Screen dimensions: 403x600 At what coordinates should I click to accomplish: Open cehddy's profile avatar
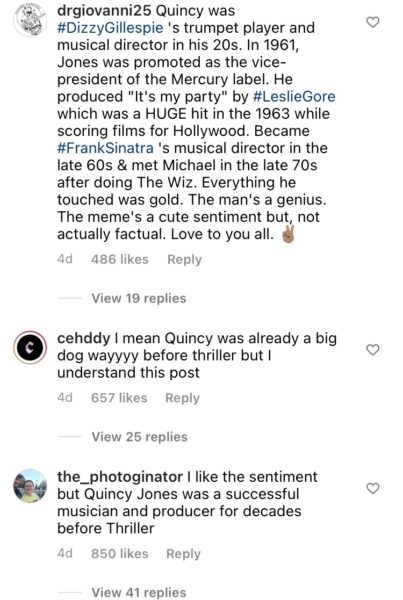tap(30, 347)
